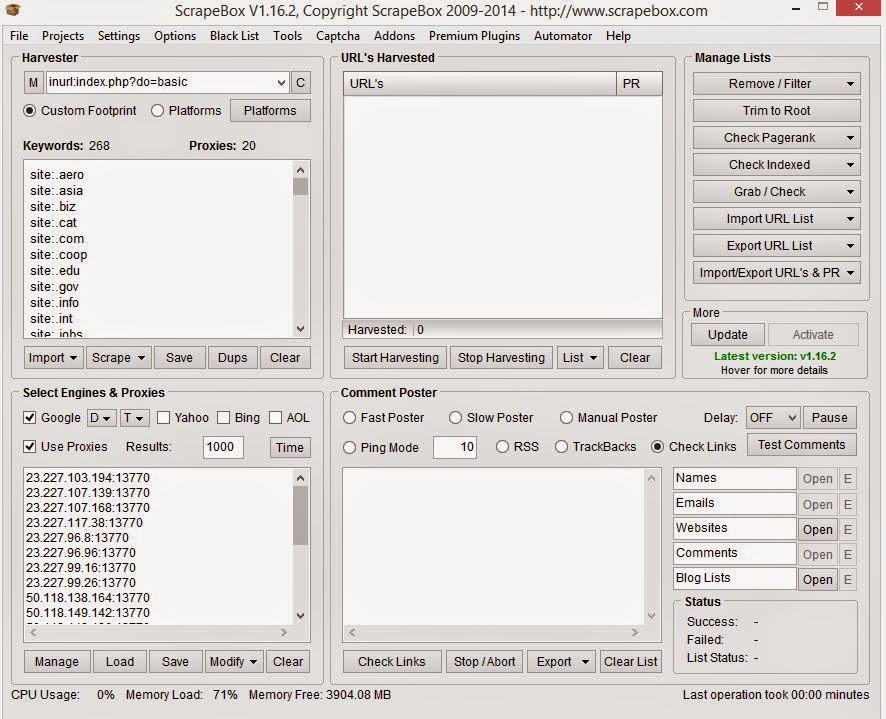Click the M merge keywords button

[x=34, y=82]
